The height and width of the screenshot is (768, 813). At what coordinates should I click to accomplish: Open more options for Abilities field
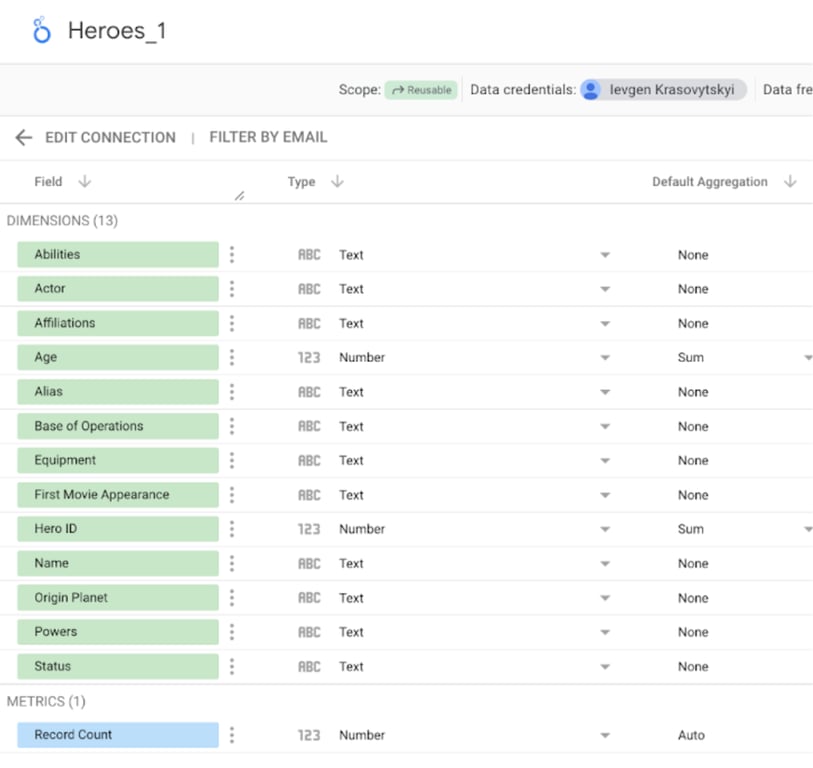232,255
